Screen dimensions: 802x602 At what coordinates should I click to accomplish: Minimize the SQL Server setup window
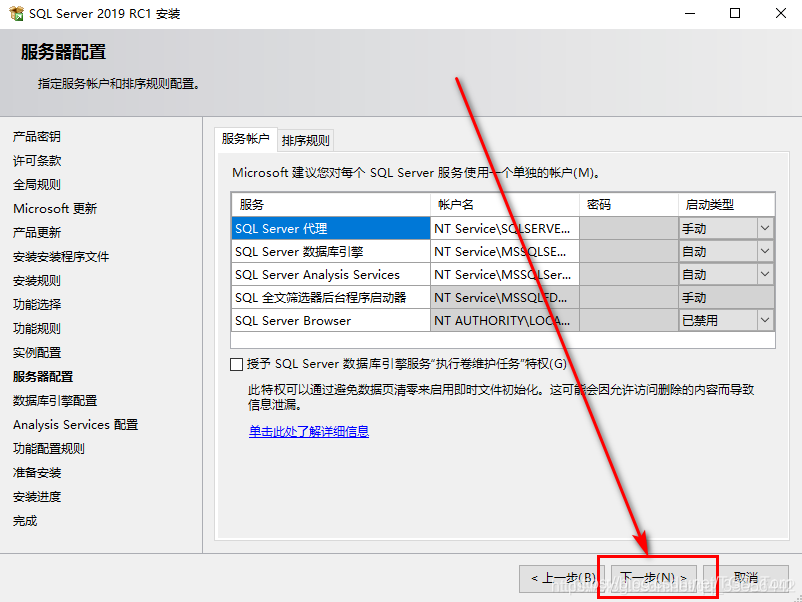click(690, 13)
